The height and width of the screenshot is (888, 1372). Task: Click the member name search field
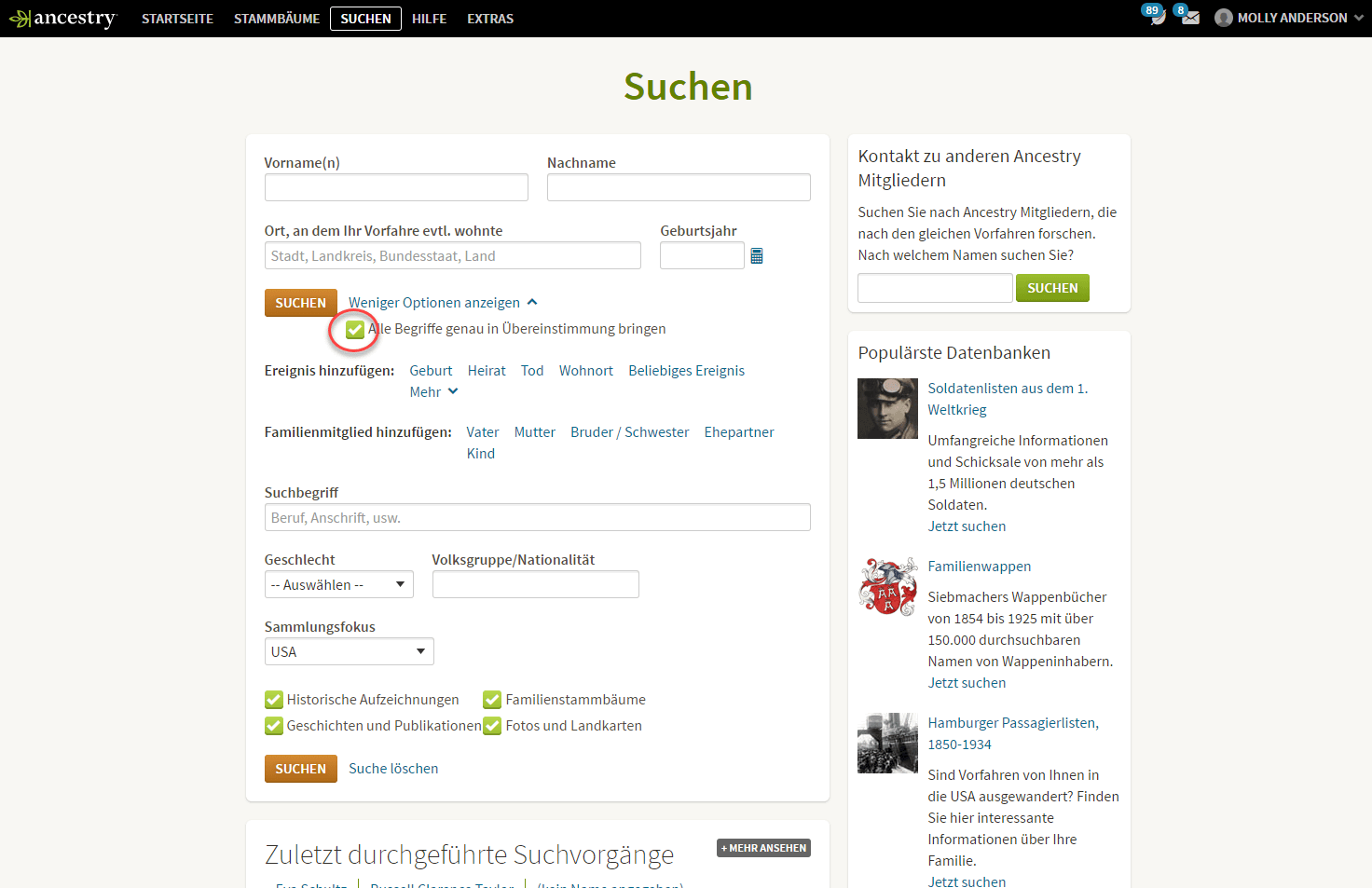pyautogui.click(x=935, y=288)
